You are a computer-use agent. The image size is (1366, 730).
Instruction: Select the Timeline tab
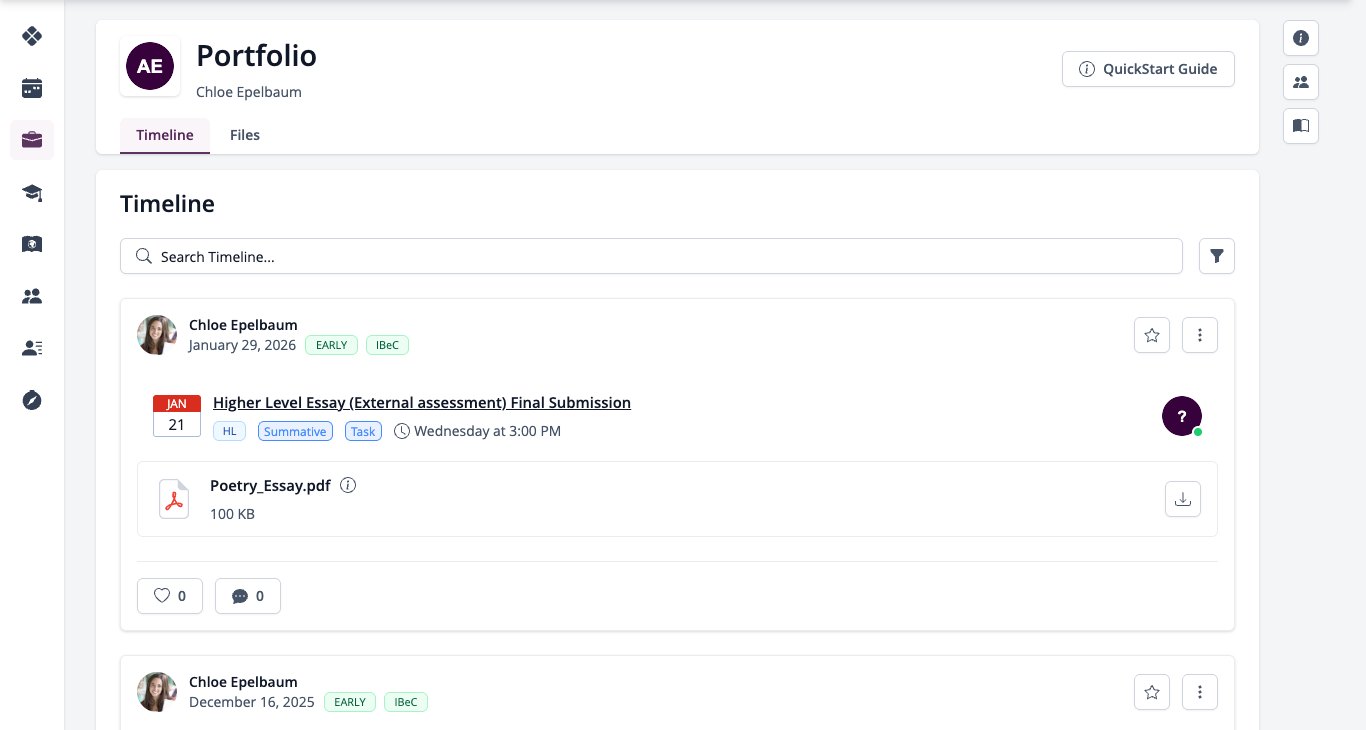[x=165, y=135]
